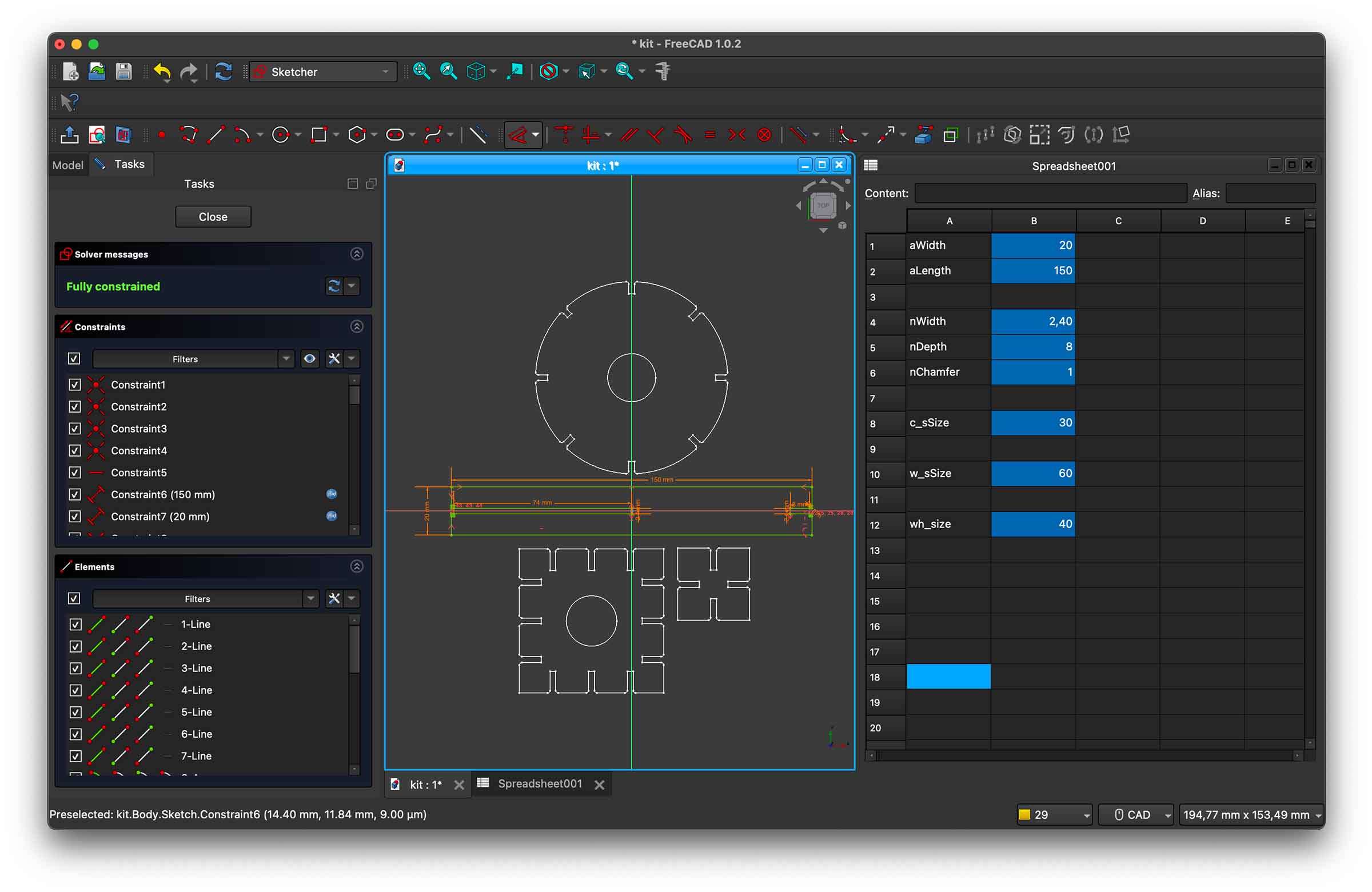Screen dimensions: 1372x892
Task: Select the Create Circle tool
Action: coord(280,135)
